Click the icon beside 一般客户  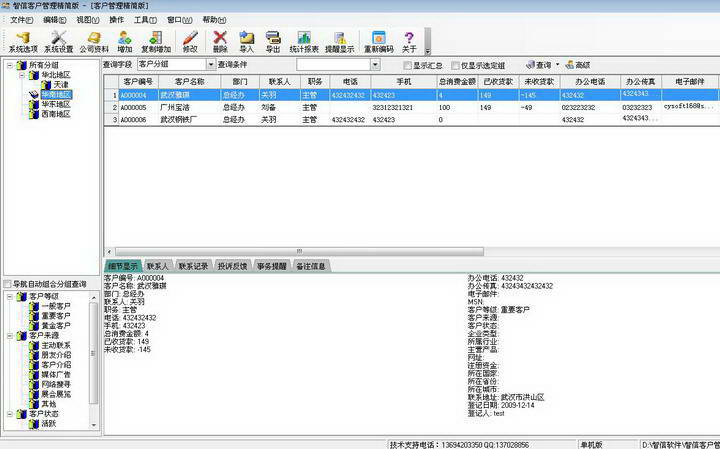(34, 306)
